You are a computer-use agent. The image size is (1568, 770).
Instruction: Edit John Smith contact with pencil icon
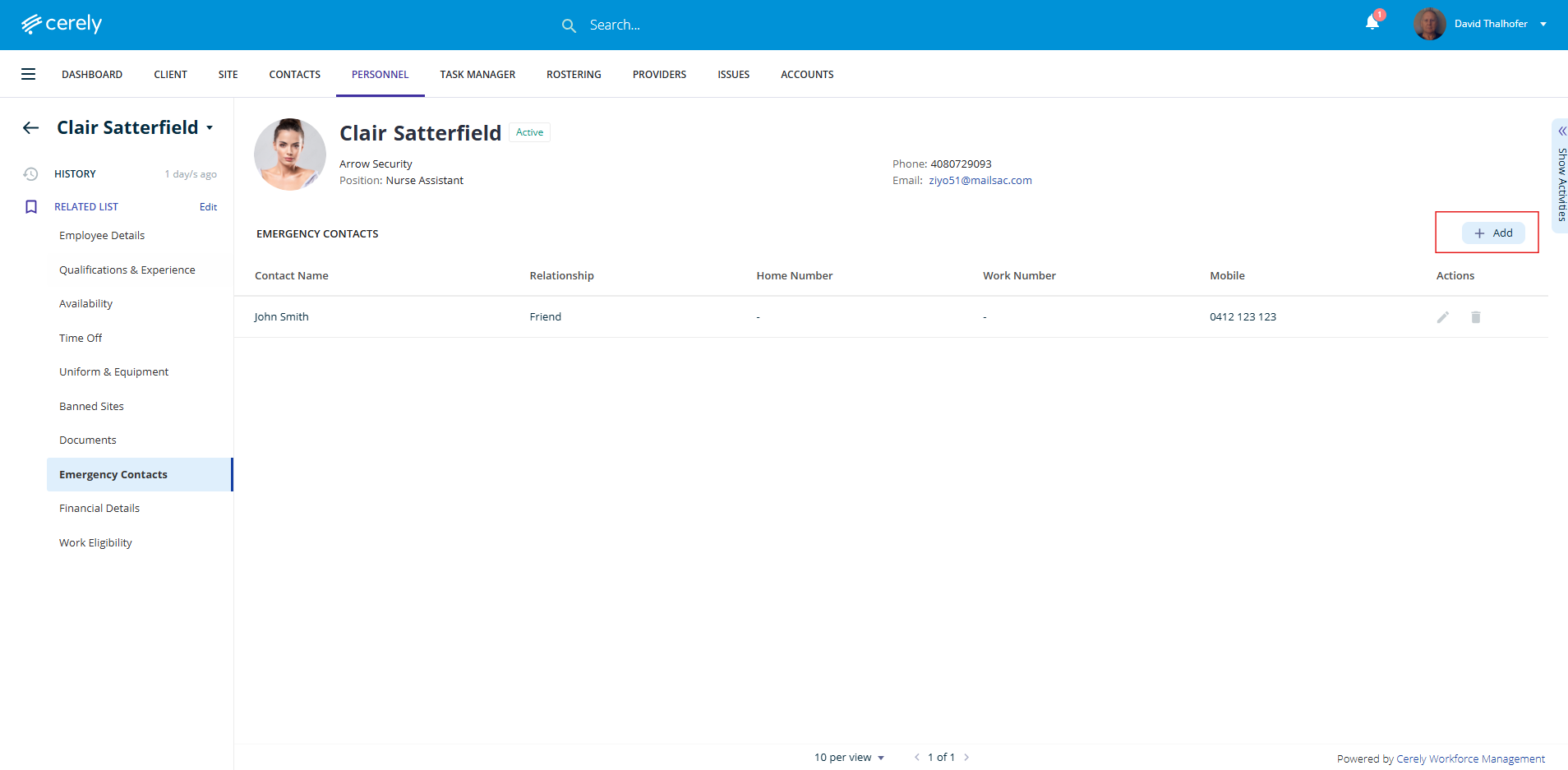[x=1442, y=317]
